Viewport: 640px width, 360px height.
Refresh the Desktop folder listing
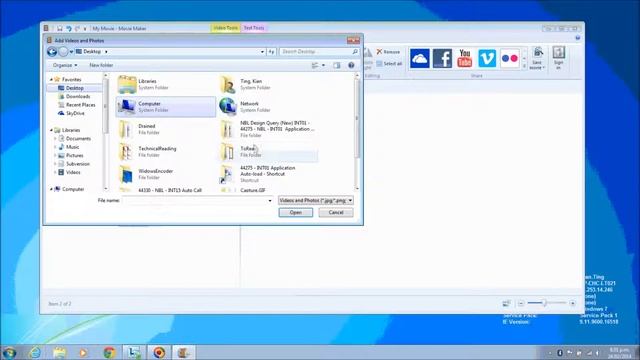point(271,52)
